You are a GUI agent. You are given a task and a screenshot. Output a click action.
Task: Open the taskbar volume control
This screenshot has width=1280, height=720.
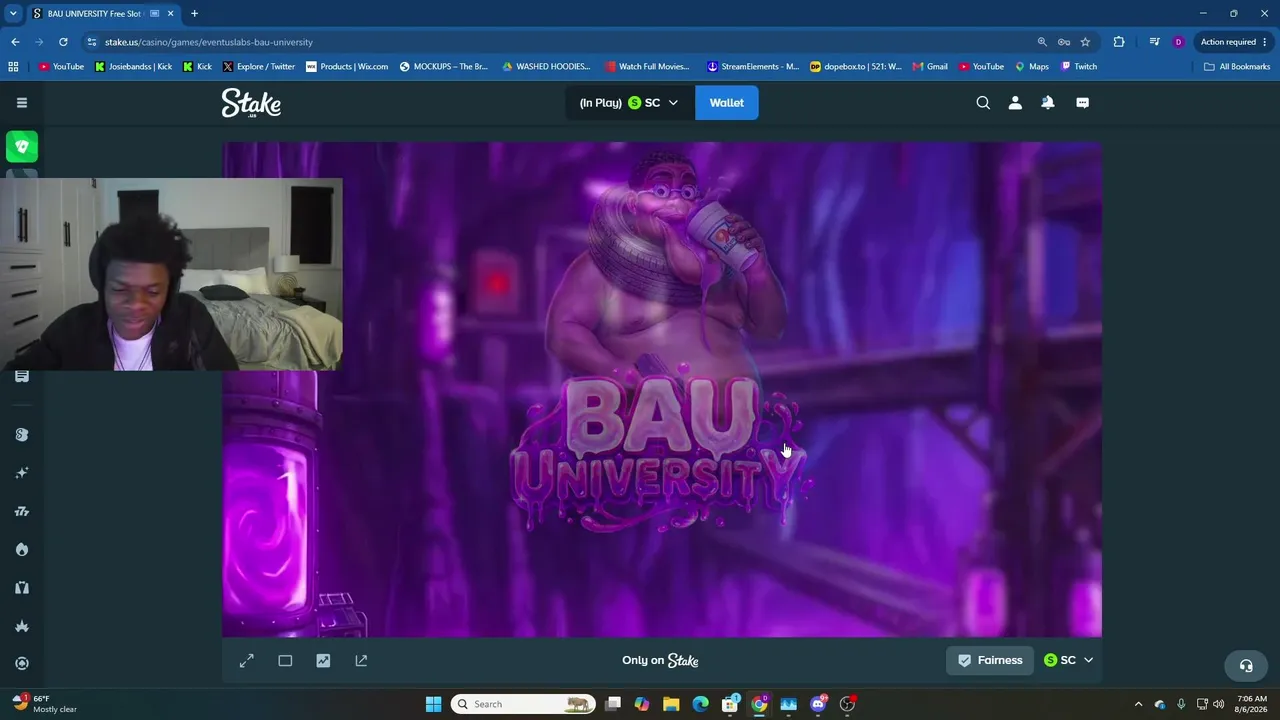coord(1218,704)
